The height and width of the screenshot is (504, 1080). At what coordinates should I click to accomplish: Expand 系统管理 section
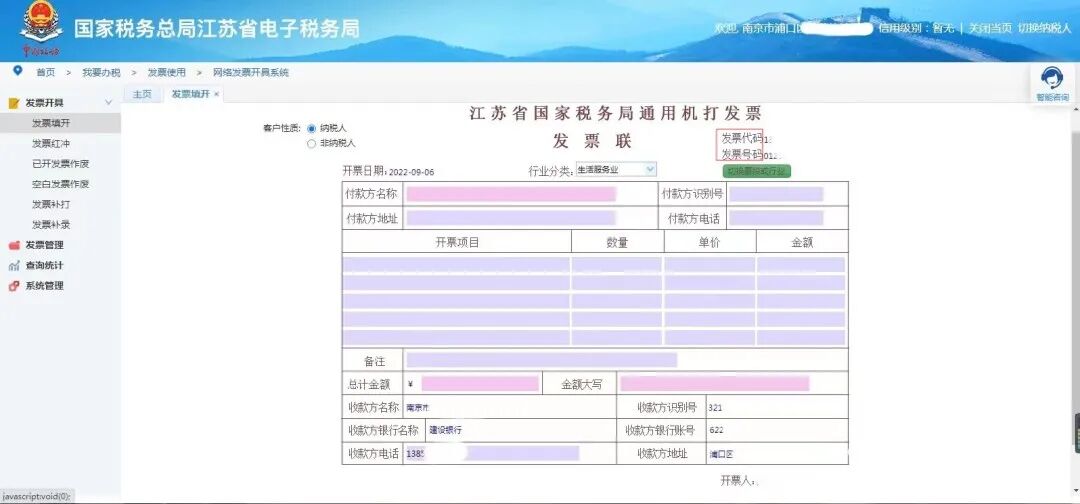[45, 286]
